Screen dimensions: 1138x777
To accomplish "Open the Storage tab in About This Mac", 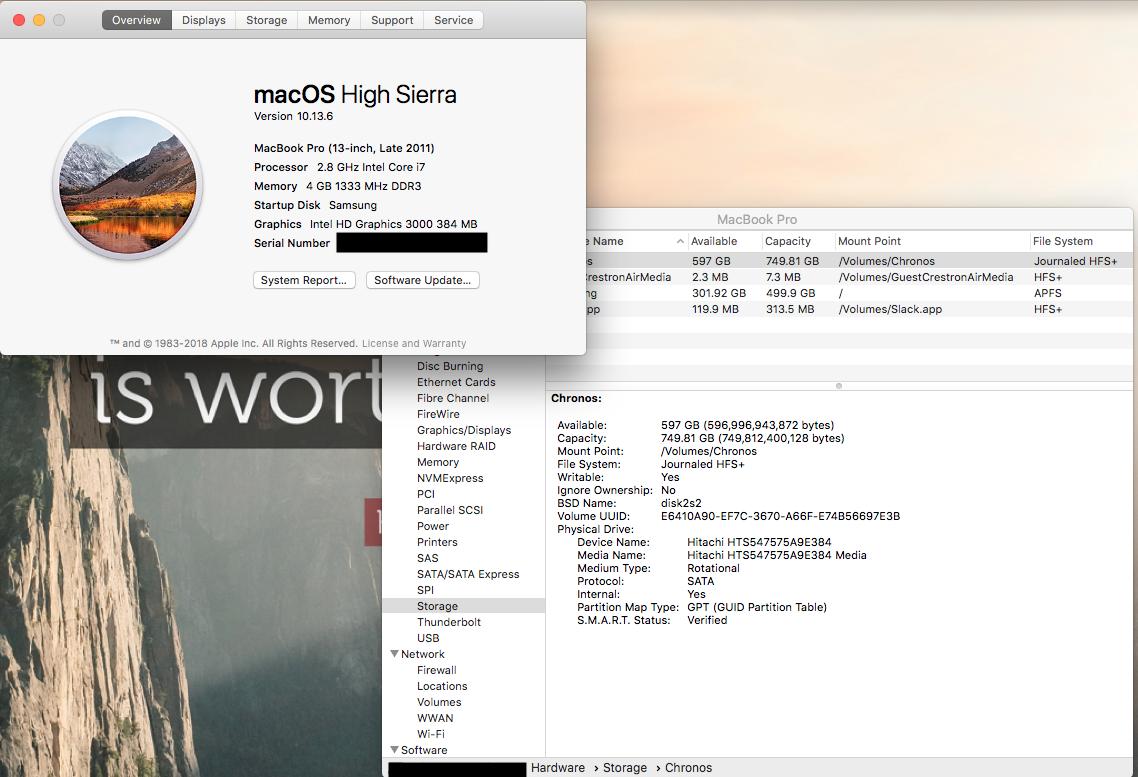I will click(266, 20).
